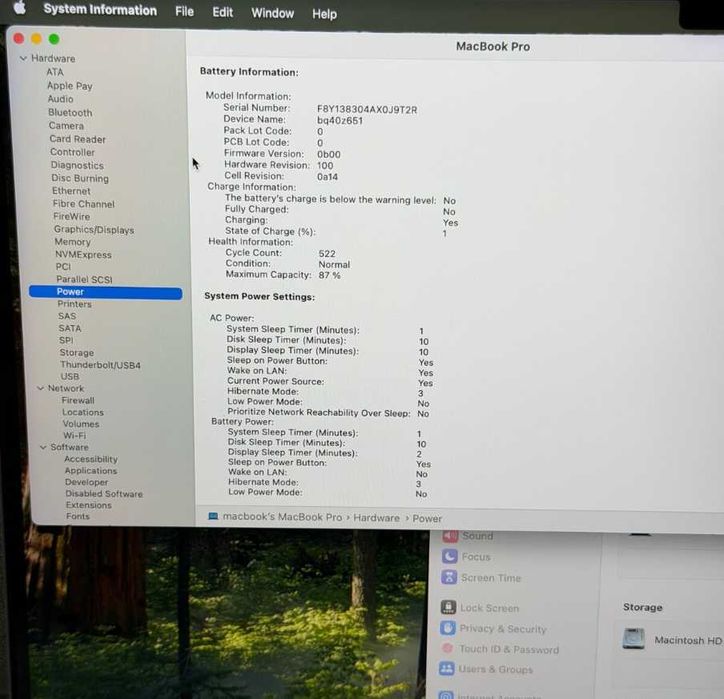
Task: Click macbook's MacBook Pro in path bar
Action: tap(283, 517)
